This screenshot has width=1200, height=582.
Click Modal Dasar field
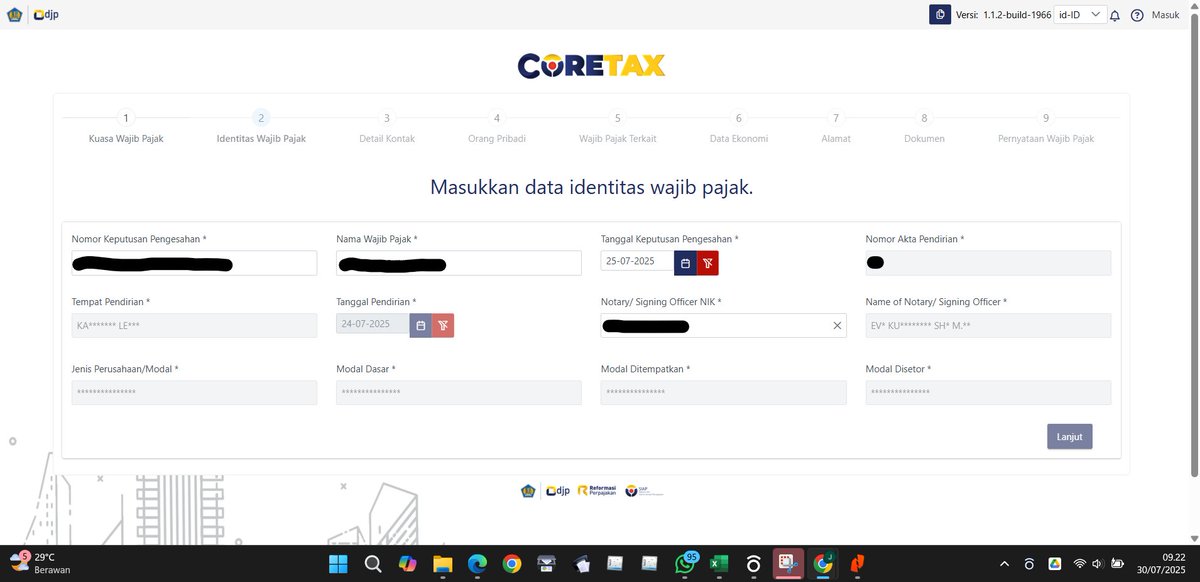[459, 393]
